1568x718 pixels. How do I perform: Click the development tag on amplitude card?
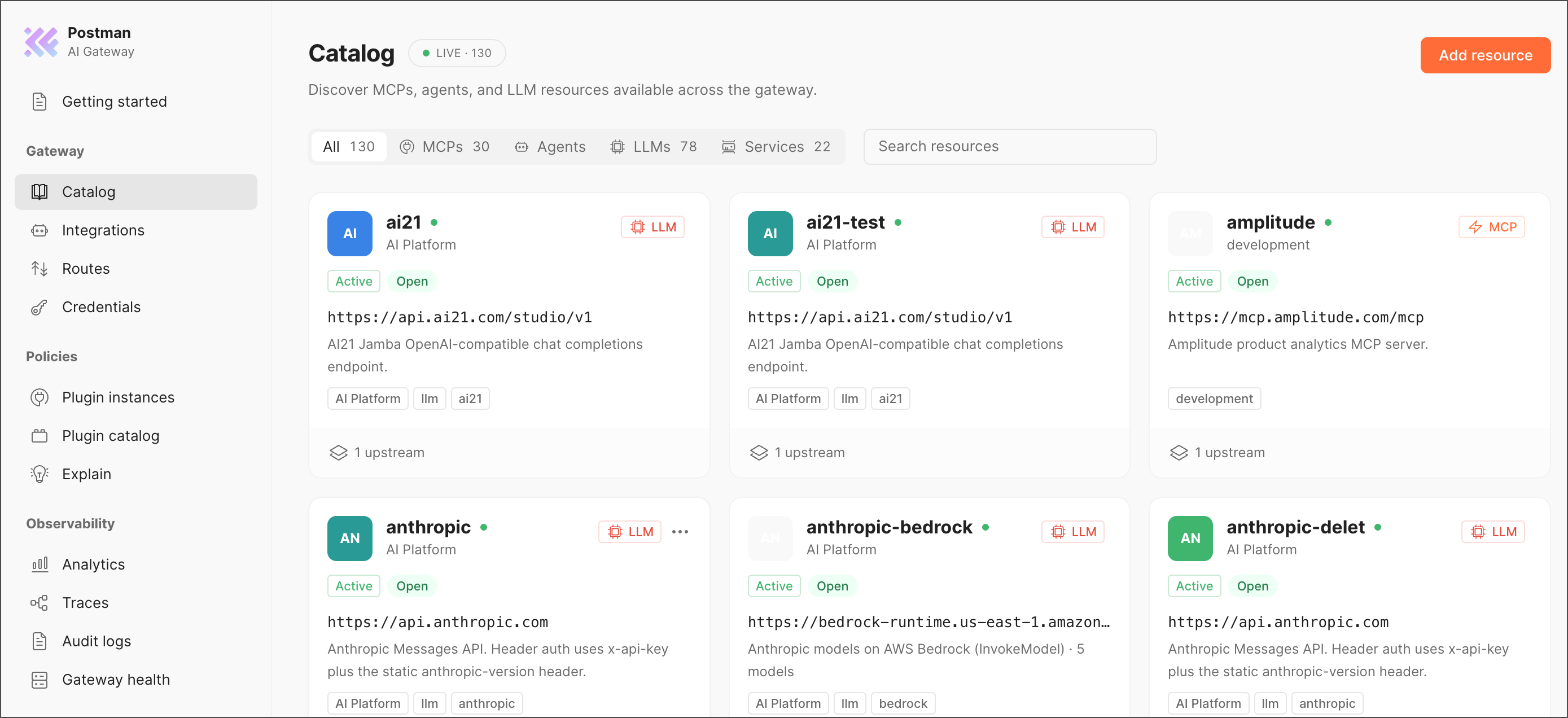1214,399
